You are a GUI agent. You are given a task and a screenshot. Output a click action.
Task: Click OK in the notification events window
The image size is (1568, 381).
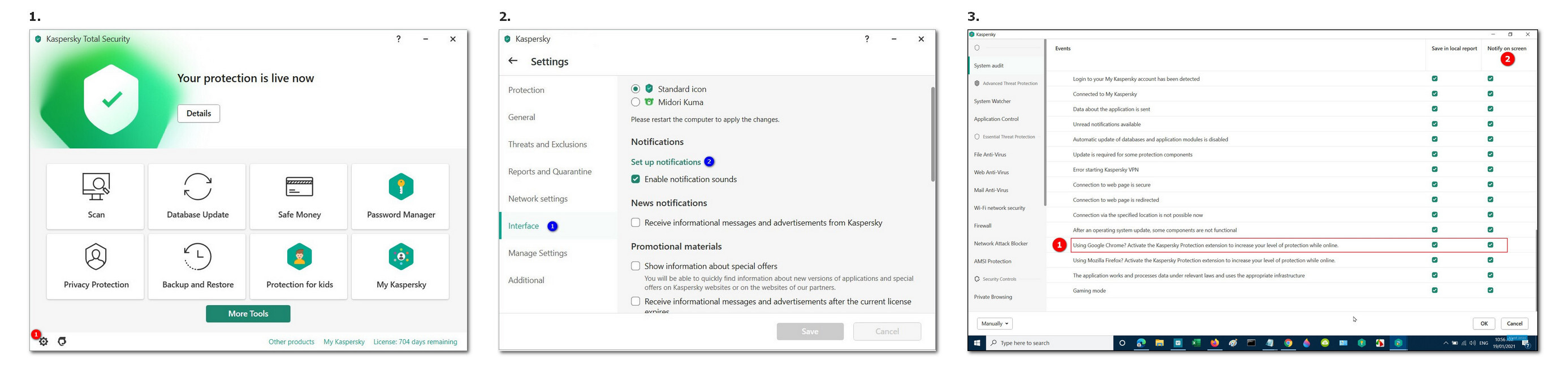1484,324
